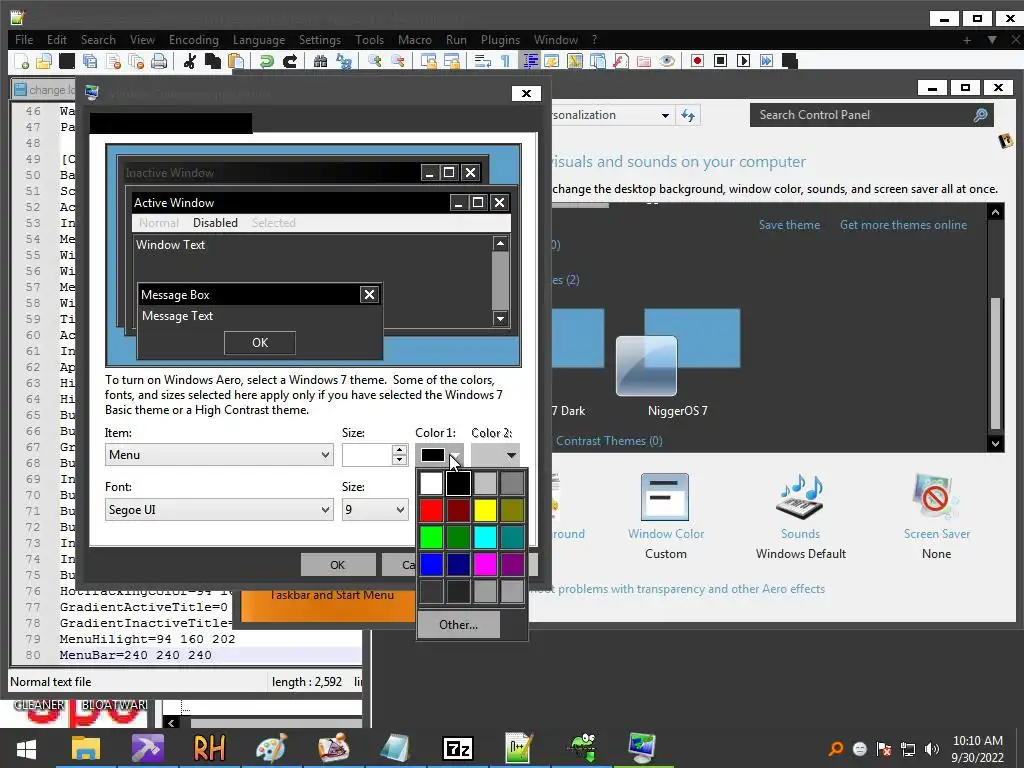
Task: Click the Save theme link
Action: [x=789, y=225]
